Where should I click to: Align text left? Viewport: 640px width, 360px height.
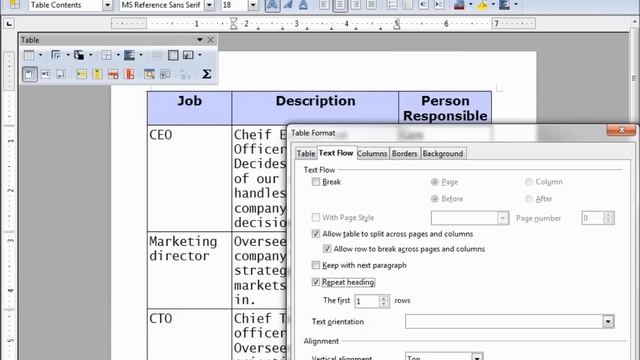pos(324,5)
